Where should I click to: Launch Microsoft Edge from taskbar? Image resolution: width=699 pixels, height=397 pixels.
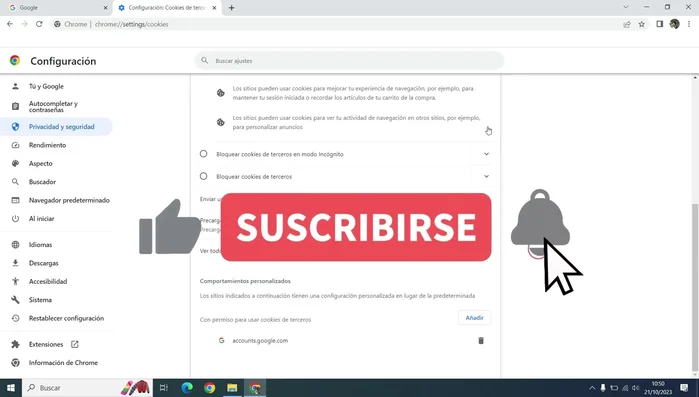click(187, 388)
